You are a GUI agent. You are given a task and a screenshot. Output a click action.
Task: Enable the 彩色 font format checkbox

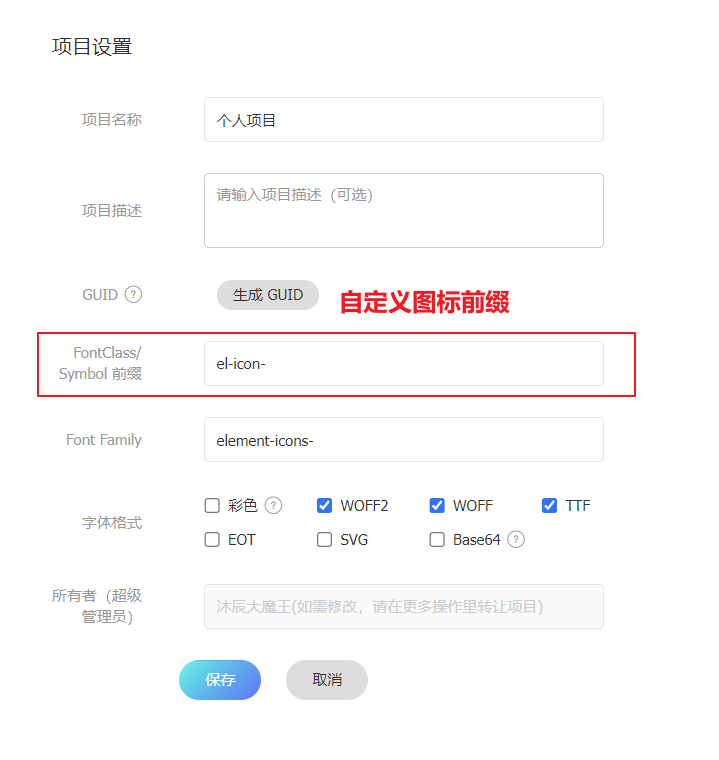[212, 506]
